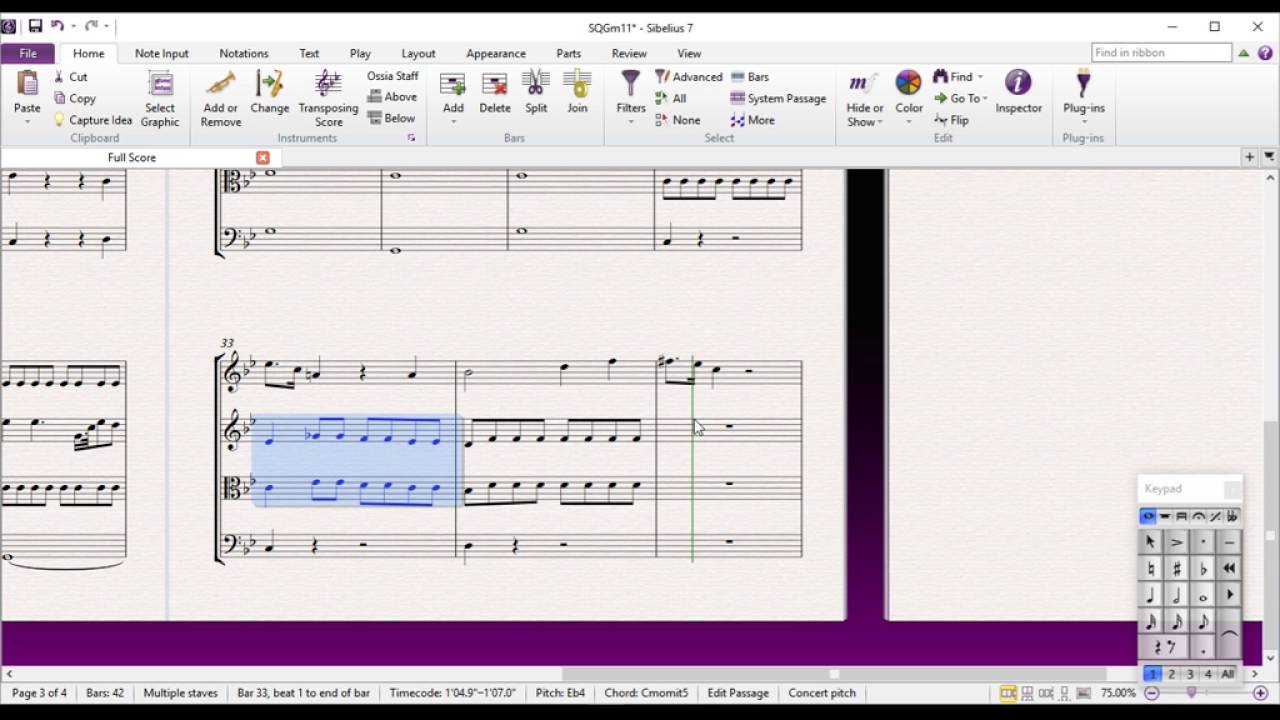Viewport: 1280px width, 720px height.
Task: Click Select None
Action: tap(677, 120)
